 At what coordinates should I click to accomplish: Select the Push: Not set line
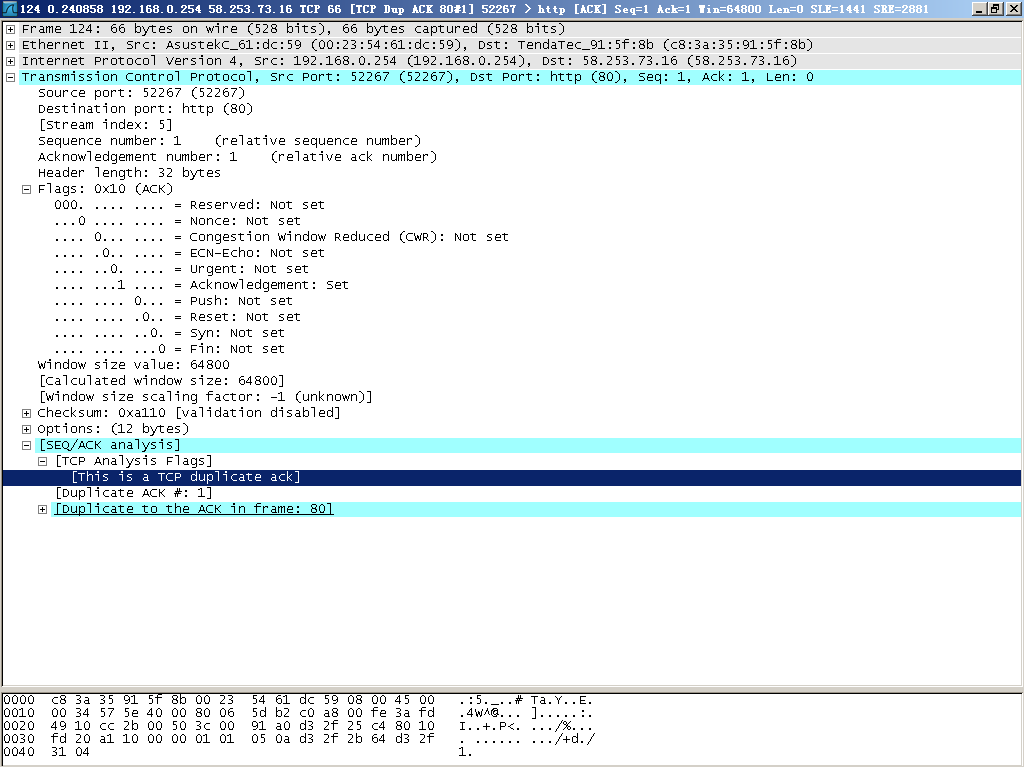point(173,301)
